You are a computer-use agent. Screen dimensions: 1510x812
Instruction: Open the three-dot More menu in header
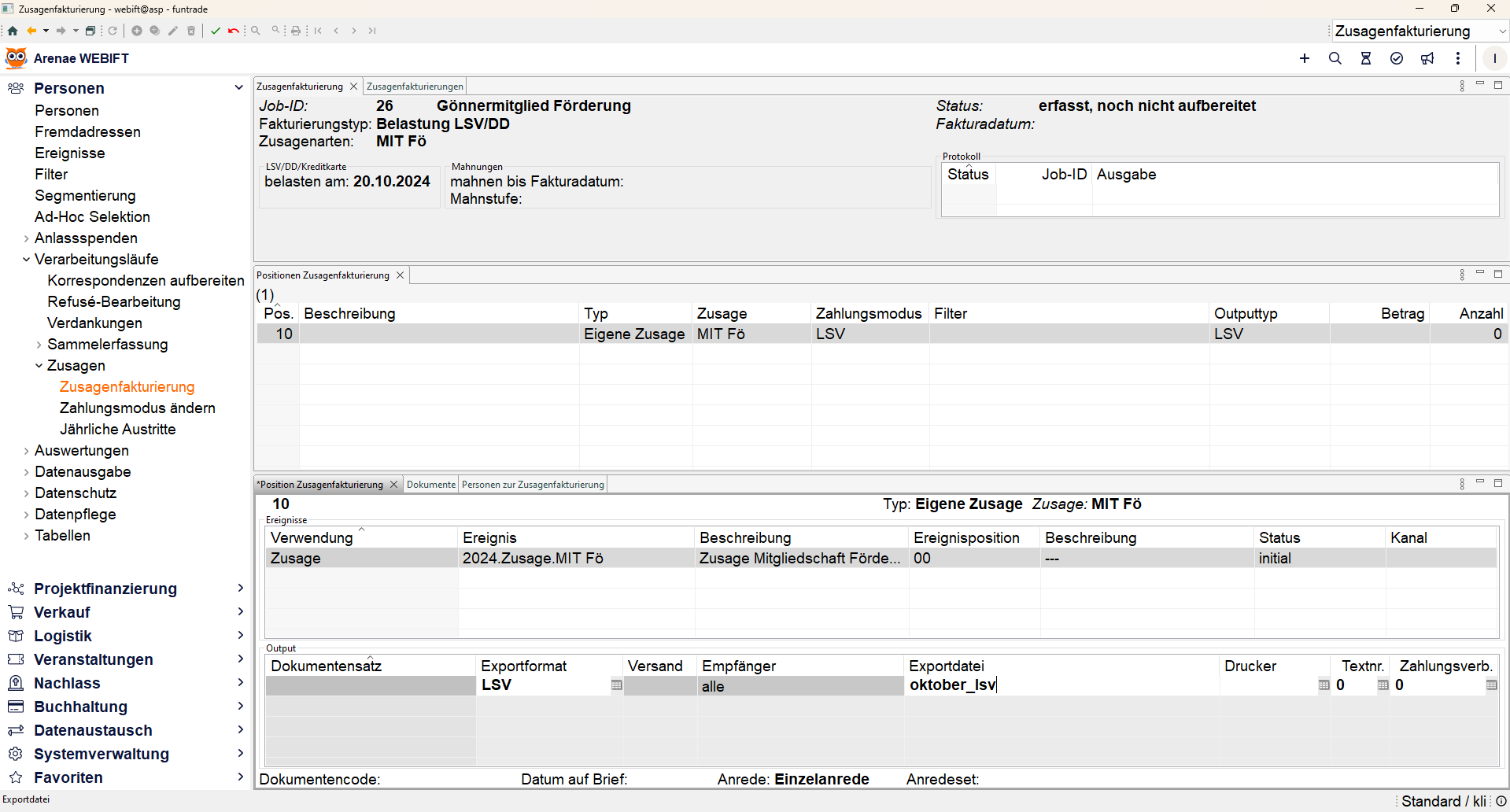[1458, 58]
